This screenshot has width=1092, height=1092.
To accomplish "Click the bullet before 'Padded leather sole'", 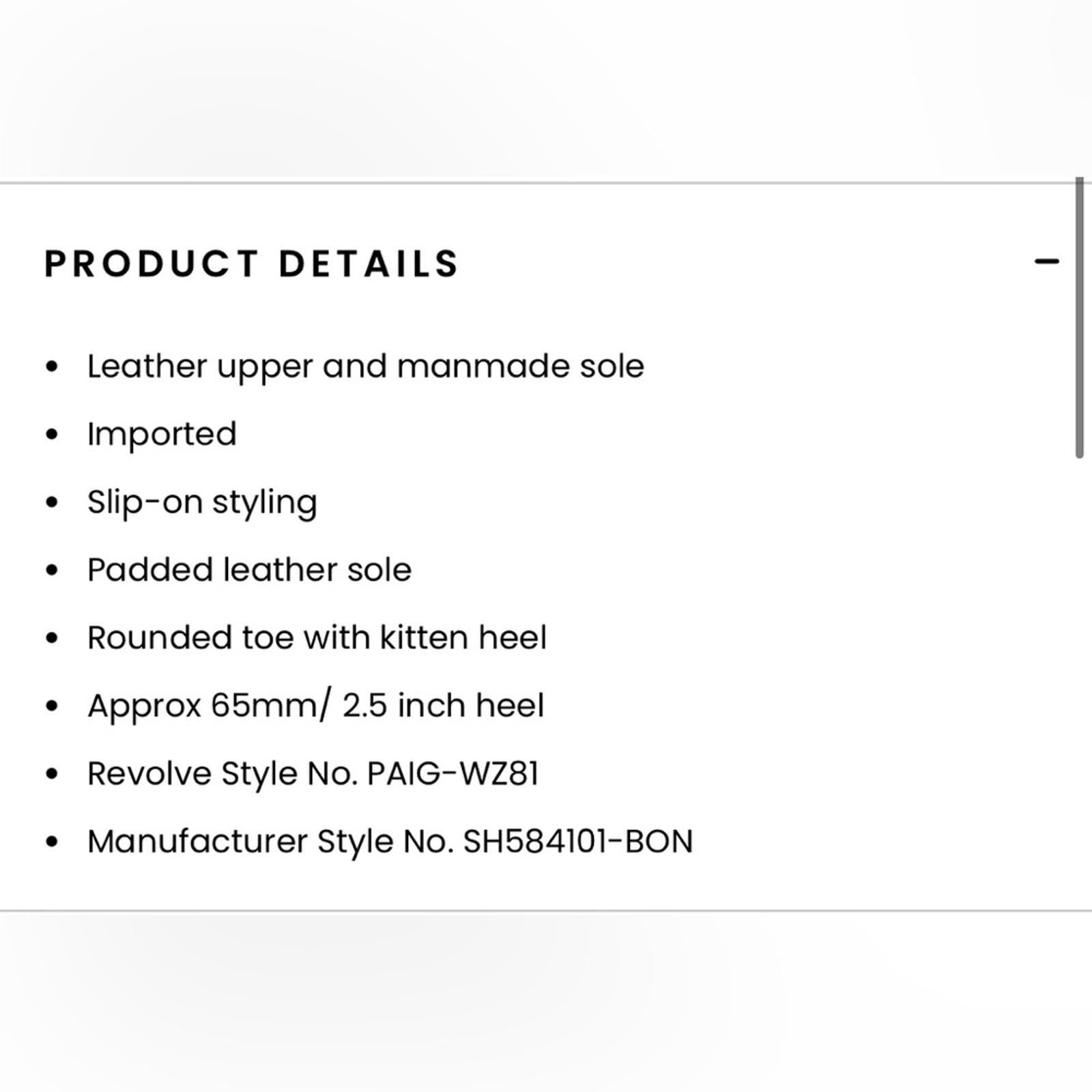I will pyautogui.click(x=52, y=570).
